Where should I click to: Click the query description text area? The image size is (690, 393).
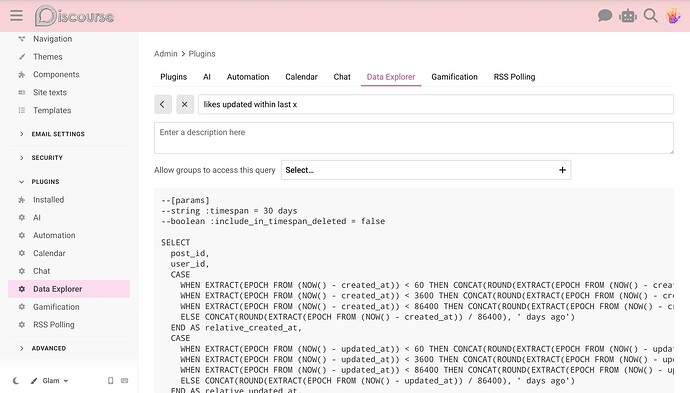click(414, 138)
